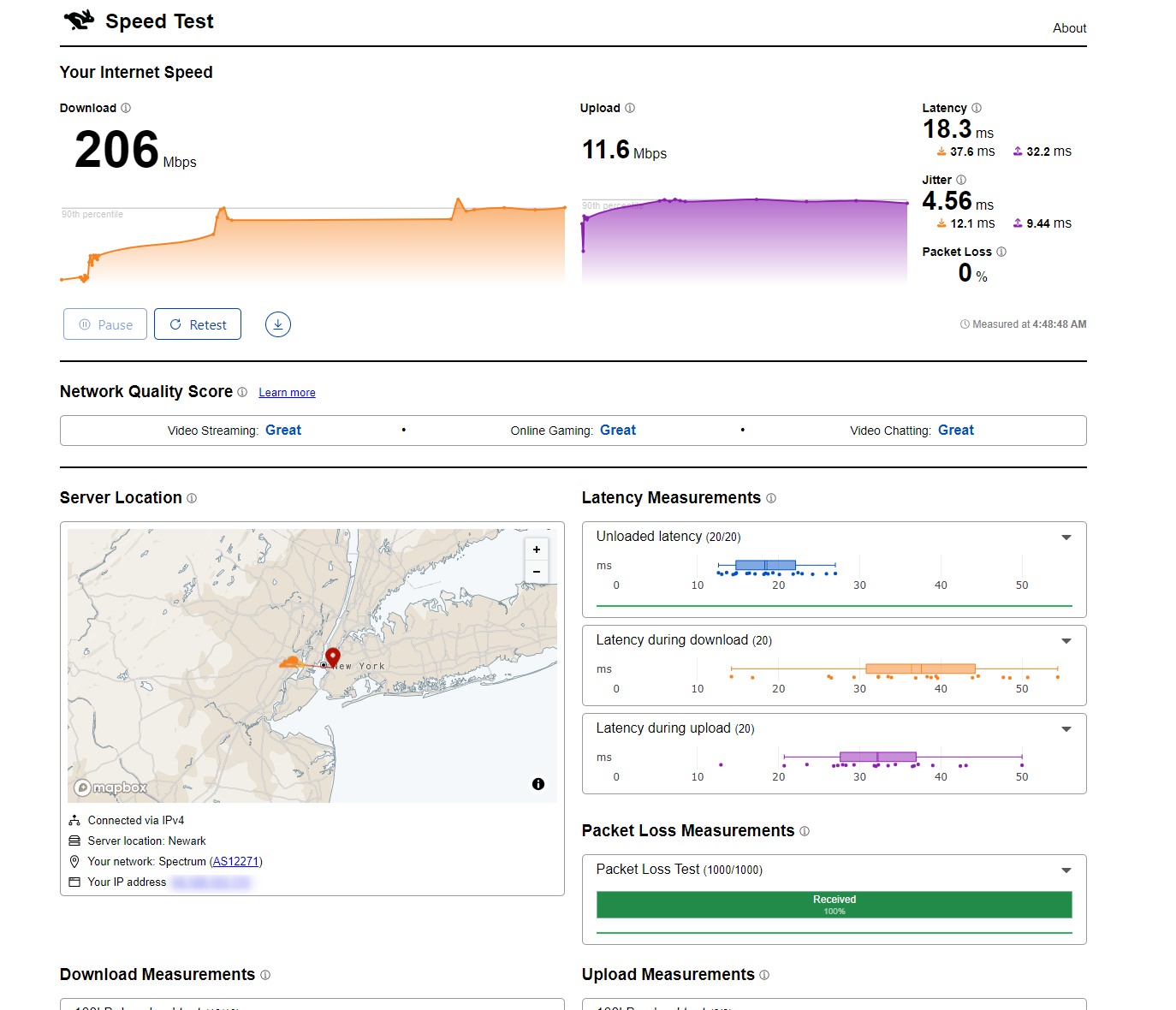Expand the Packet Loss Test panel
Screen dimensions: 1176x1010
[1066, 870]
